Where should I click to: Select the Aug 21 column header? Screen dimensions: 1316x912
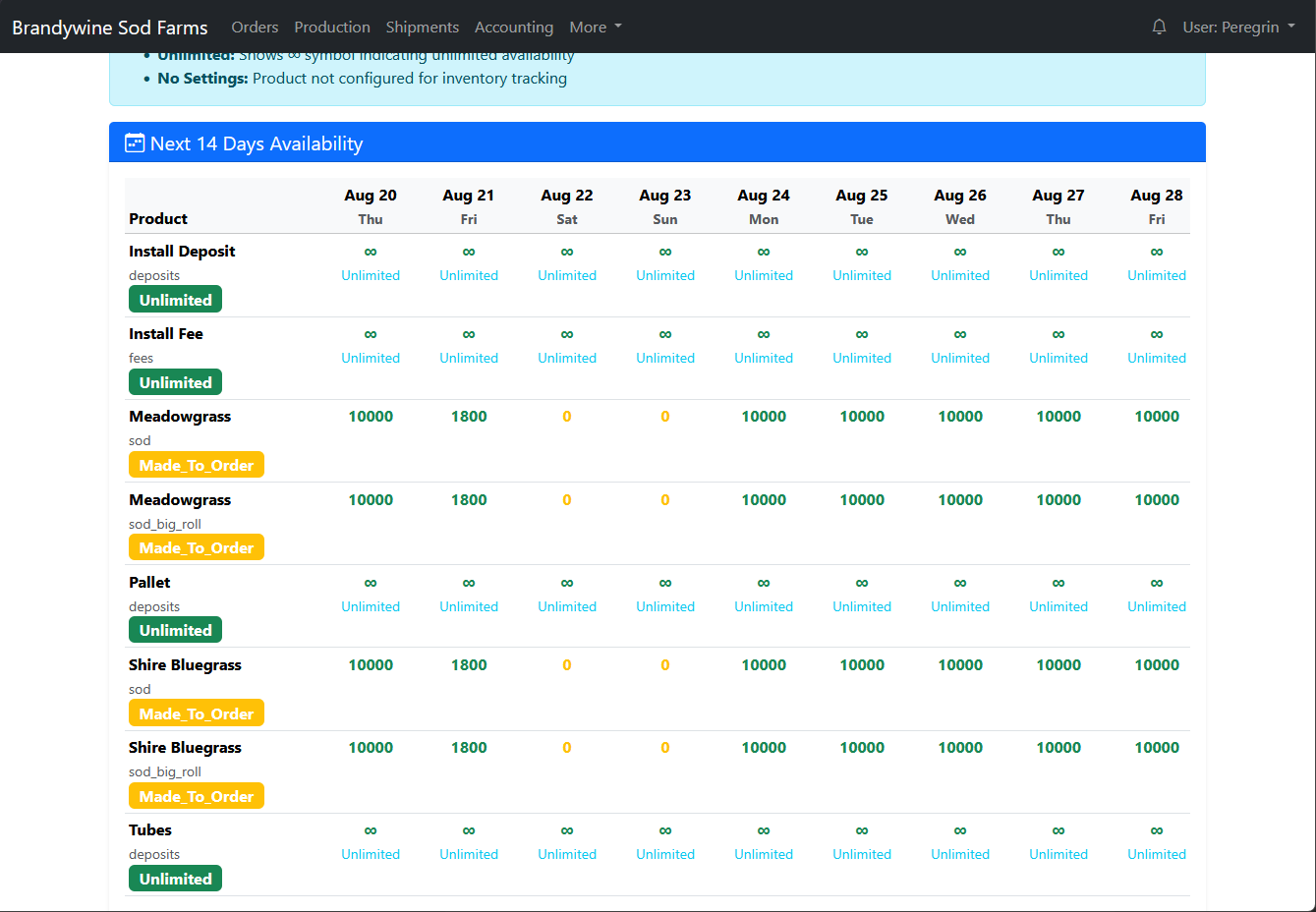click(x=469, y=206)
